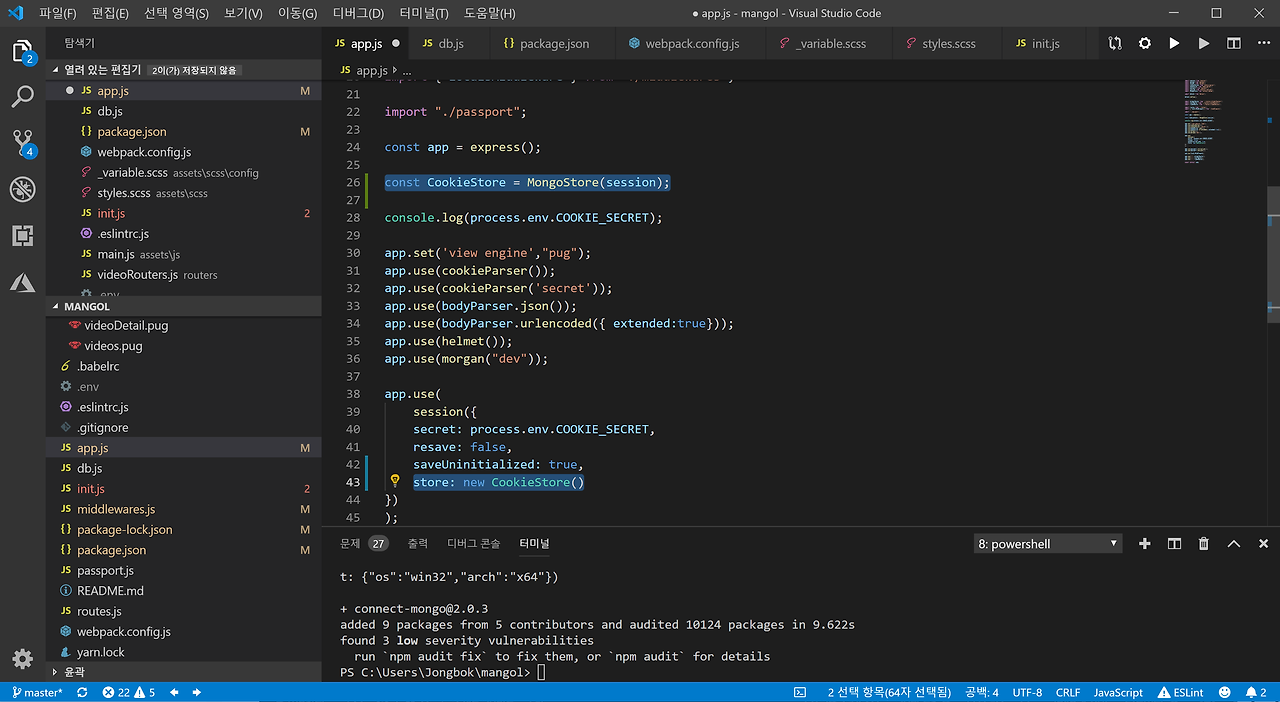Open the Manage gear at bottom left

point(22,658)
